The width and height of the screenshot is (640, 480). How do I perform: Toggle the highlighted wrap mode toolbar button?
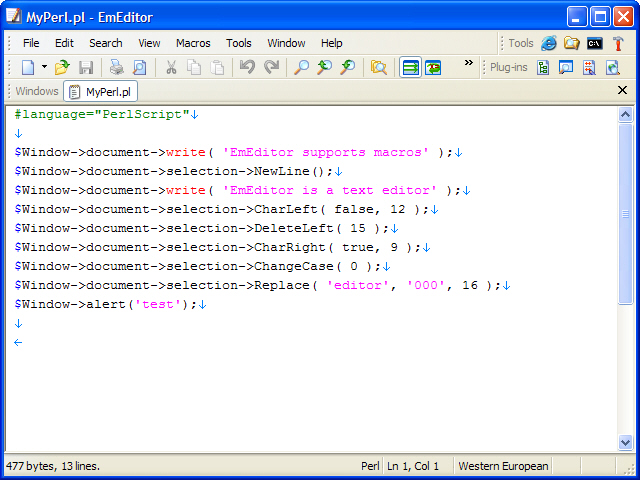point(410,67)
